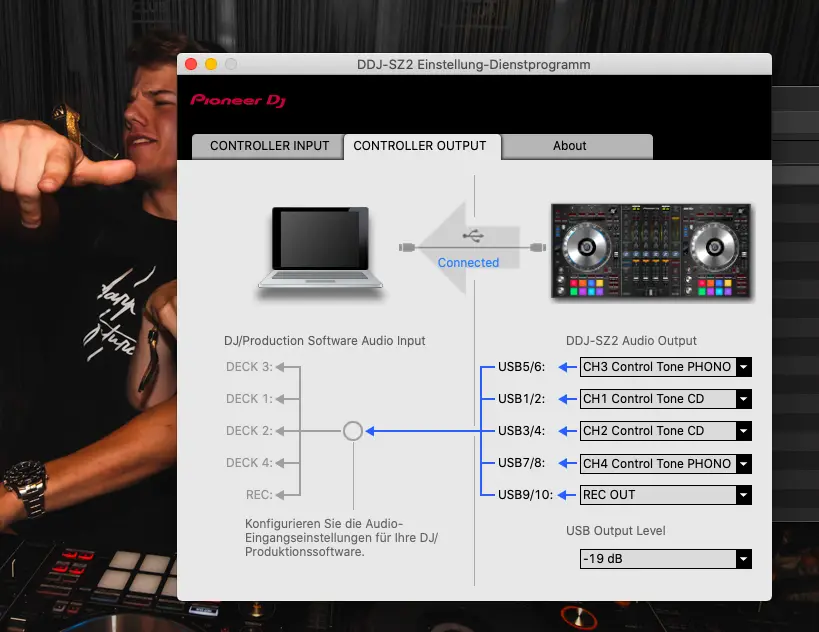Switch to the CONTROLLER INPUT tab
819x632 pixels.
pyautogui.click(x=269, y=146)
